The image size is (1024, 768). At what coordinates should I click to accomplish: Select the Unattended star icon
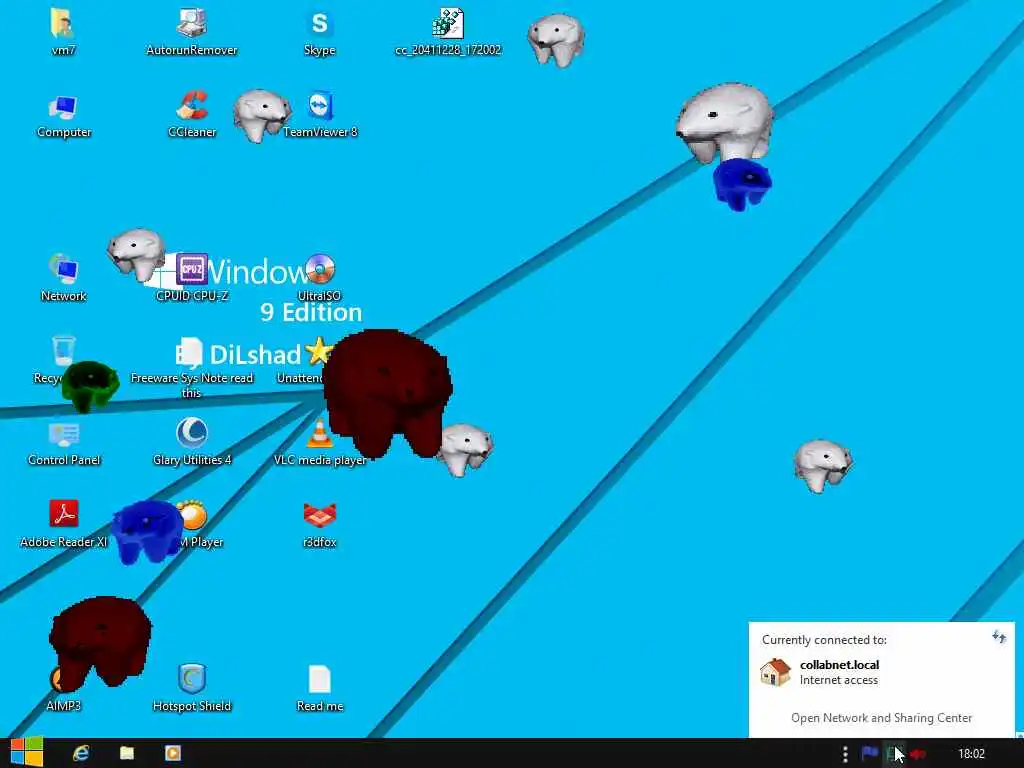click(x=318, y=351)
